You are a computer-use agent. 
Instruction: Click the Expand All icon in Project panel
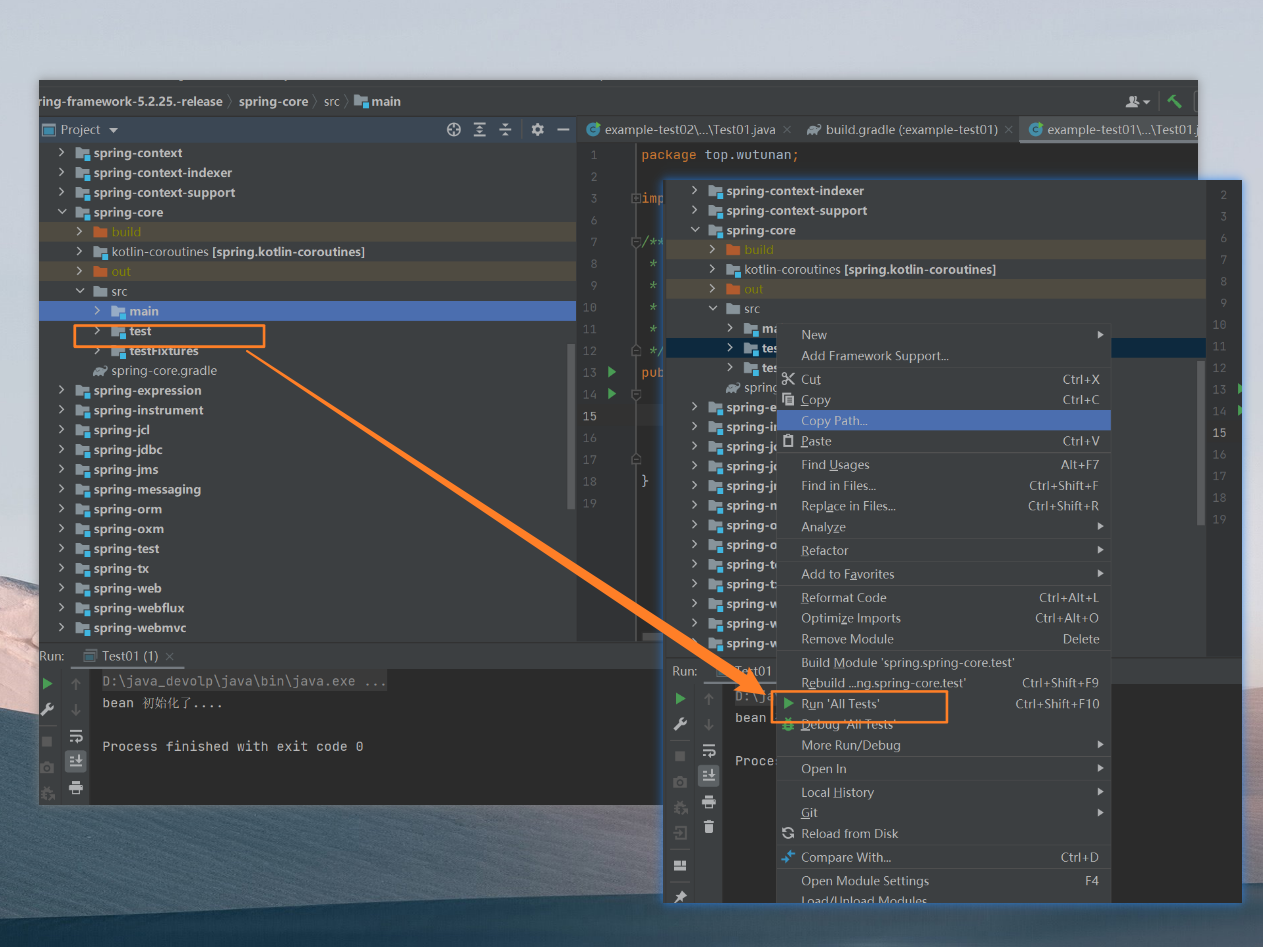480,130
